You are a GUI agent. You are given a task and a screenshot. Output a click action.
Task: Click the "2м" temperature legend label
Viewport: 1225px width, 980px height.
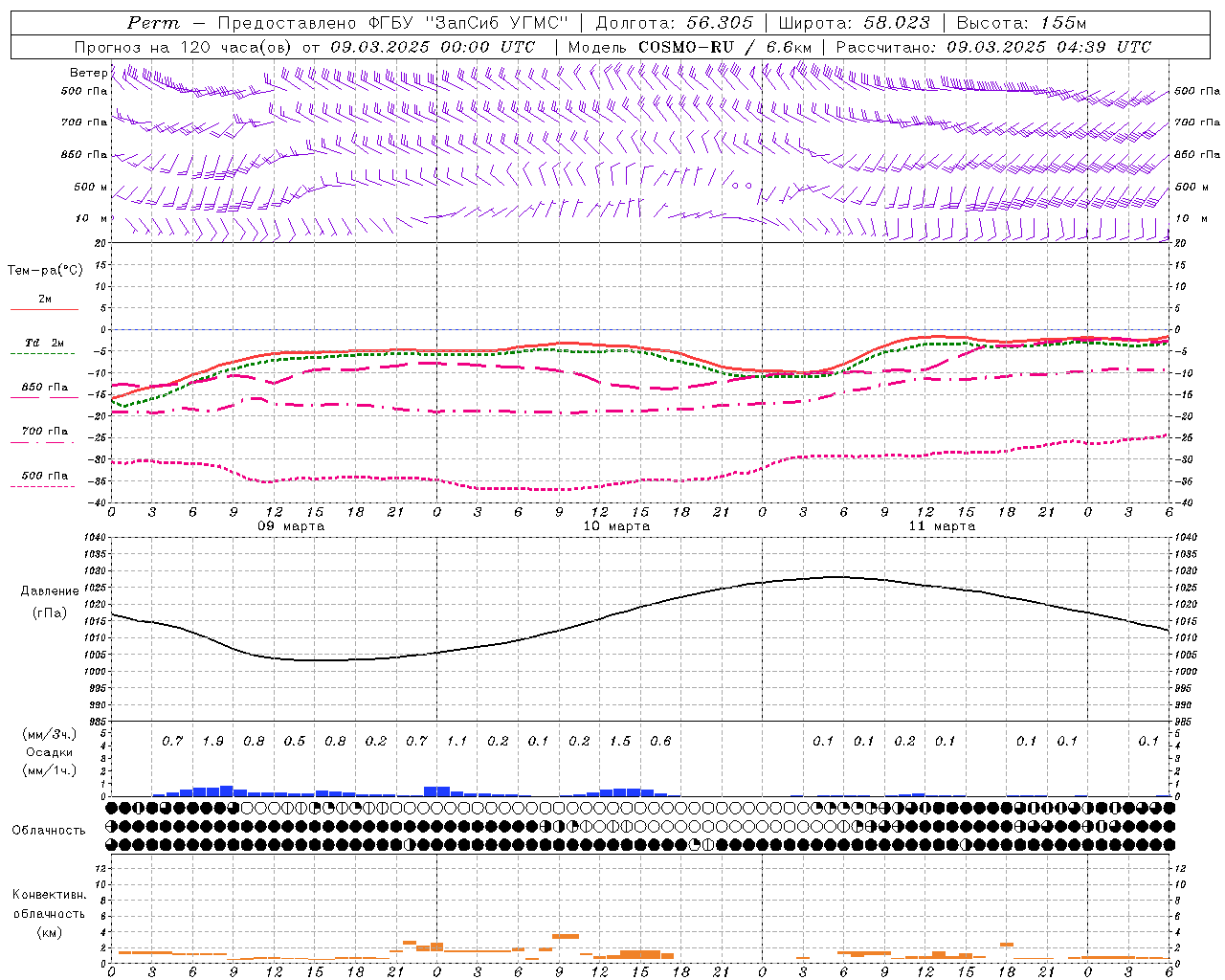coord(45,299)
